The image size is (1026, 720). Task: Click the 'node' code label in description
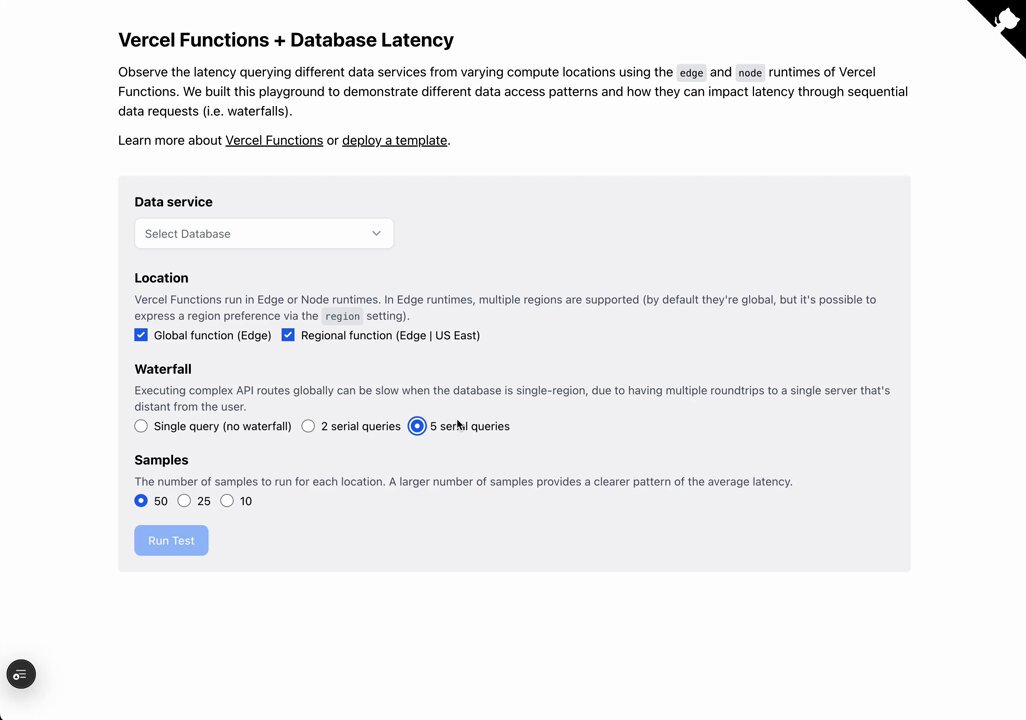coord(750,73)
